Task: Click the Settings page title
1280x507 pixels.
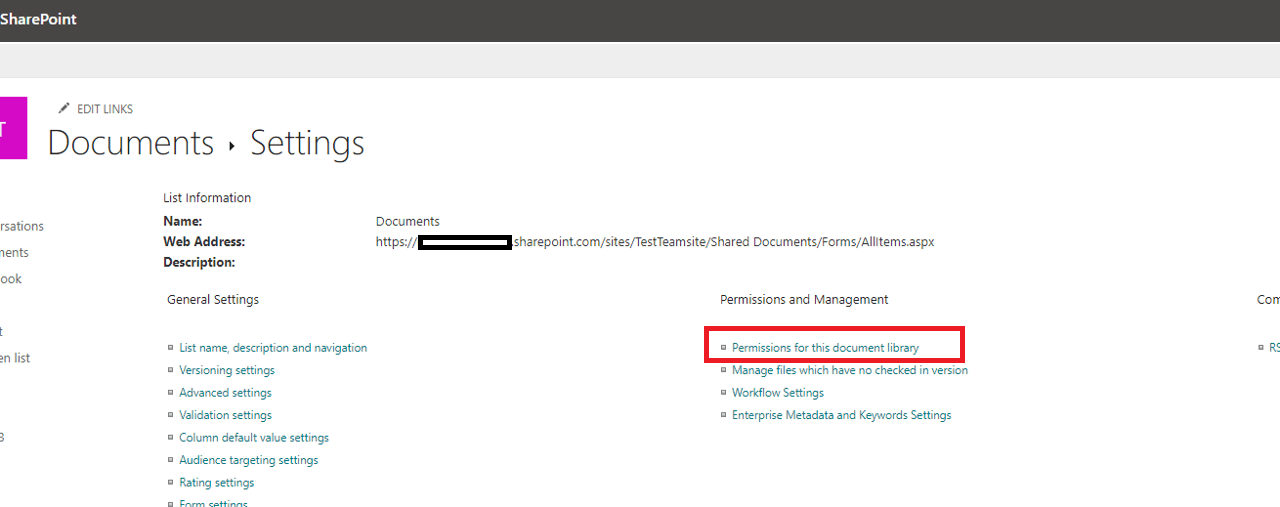Action: 307,143
